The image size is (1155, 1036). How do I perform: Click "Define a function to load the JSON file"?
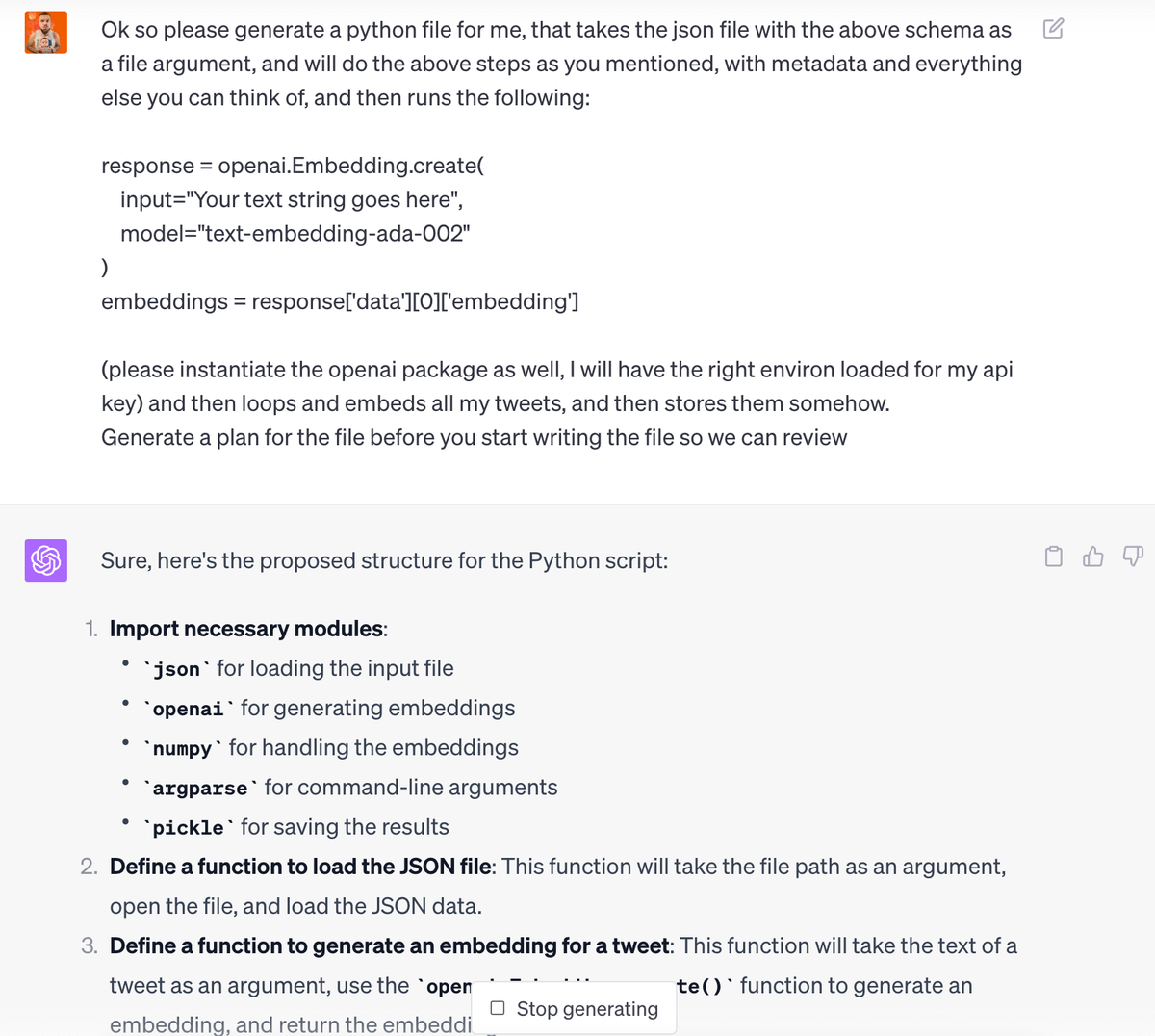click(x=300, y=867)
